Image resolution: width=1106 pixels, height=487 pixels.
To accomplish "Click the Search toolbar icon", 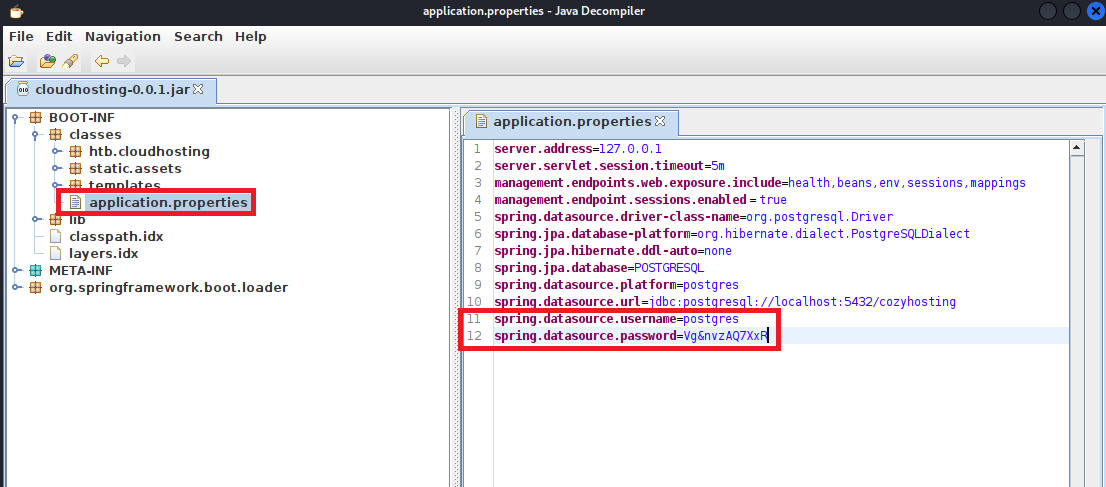I will click(70, 62).
